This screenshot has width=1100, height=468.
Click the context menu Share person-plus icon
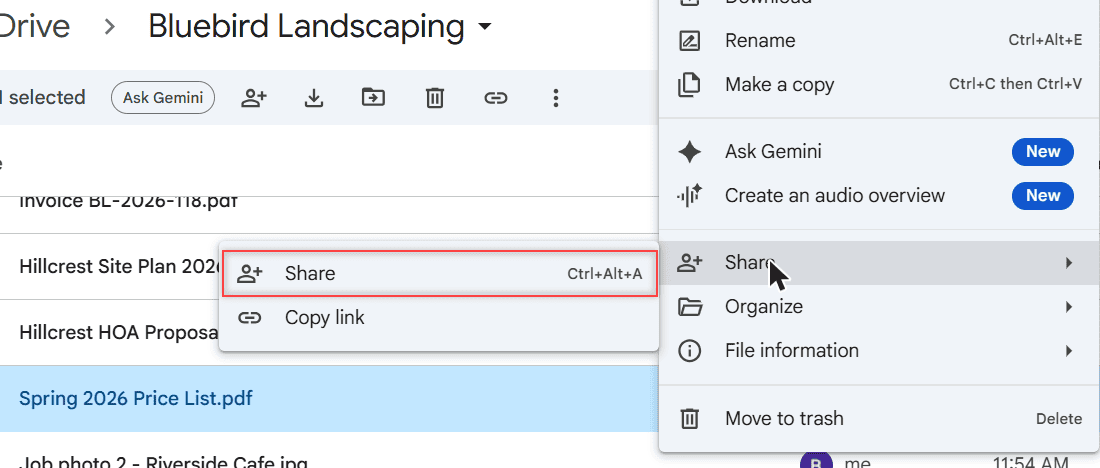tap(690, 263)
